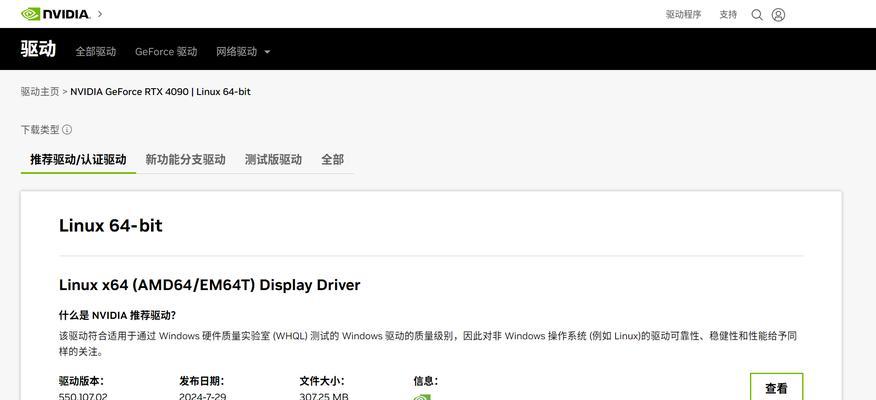Switch to the 全部 tab
This screenshot has width=876, height=400.
pyautogui.click(x=332, y=160)
